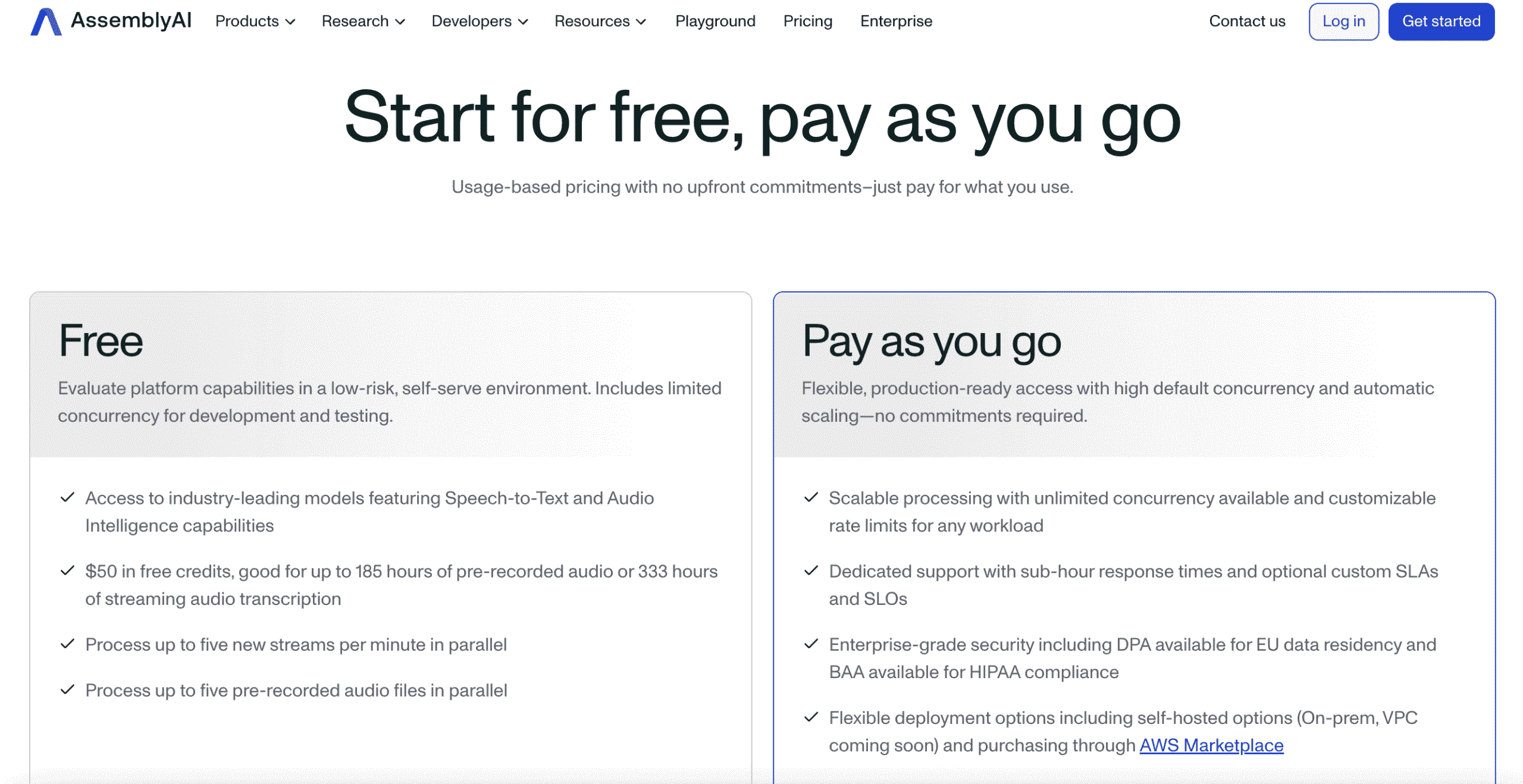The width and height of the screenshot is (1523, 784).
Task: Open the Pricing page
Action: pyautogui.click(x=807, y=21)
